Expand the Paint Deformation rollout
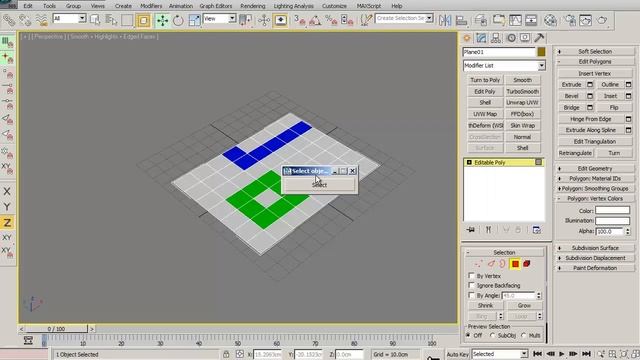 click(x=595, y=268)
